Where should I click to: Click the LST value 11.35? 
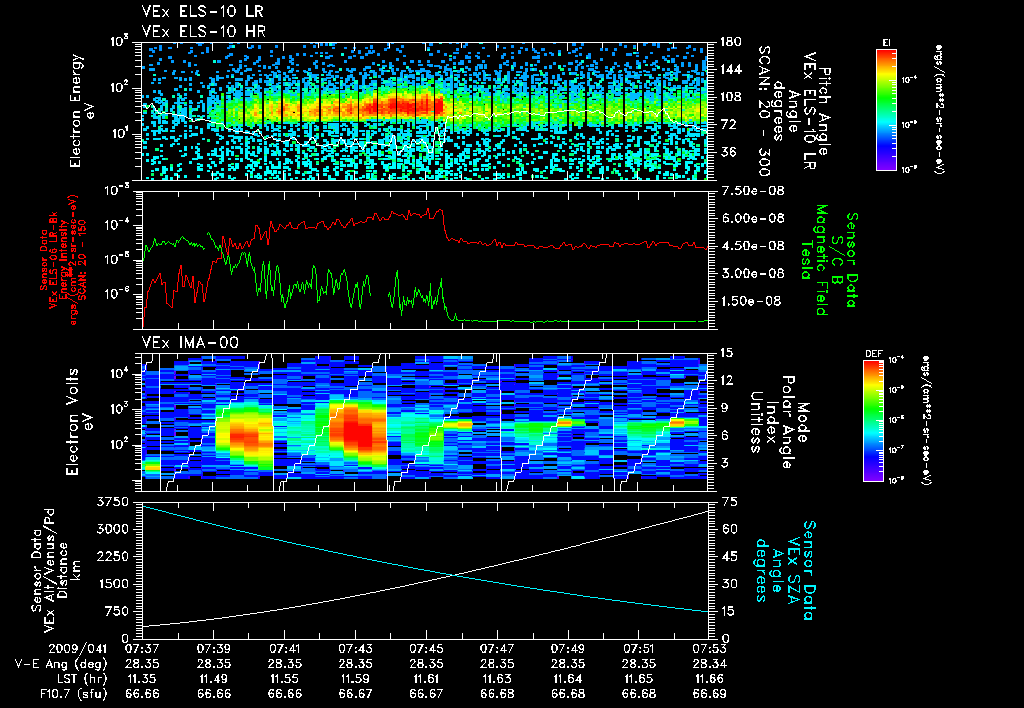click(x=142, y=679)
